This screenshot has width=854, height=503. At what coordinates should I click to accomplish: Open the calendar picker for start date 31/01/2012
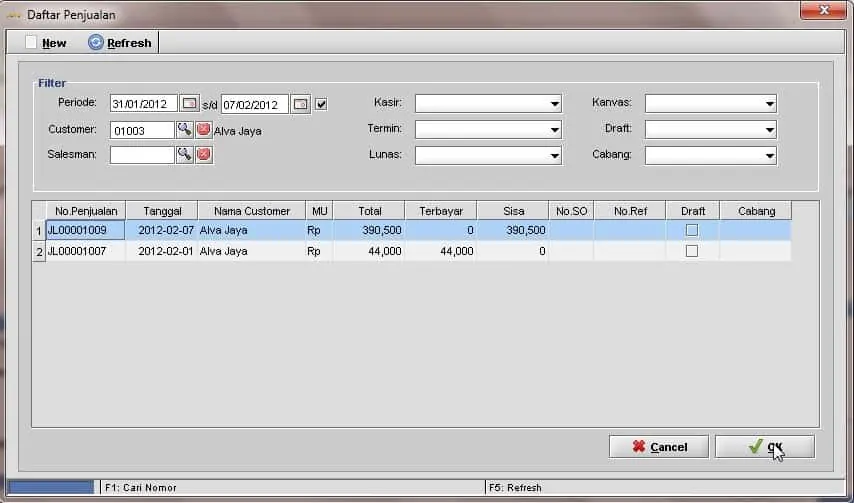tap(190, 103)
